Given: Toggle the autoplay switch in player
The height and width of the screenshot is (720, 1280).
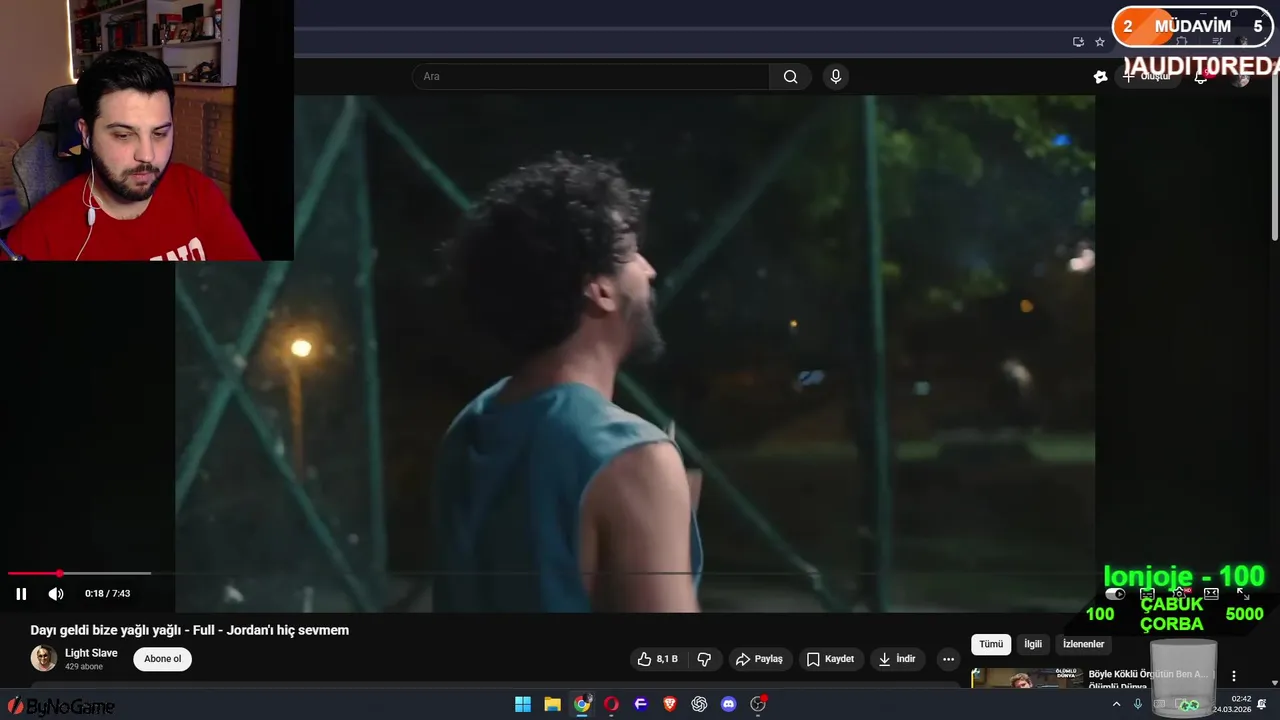Looking at the screenshot, I should [1115, 594].
